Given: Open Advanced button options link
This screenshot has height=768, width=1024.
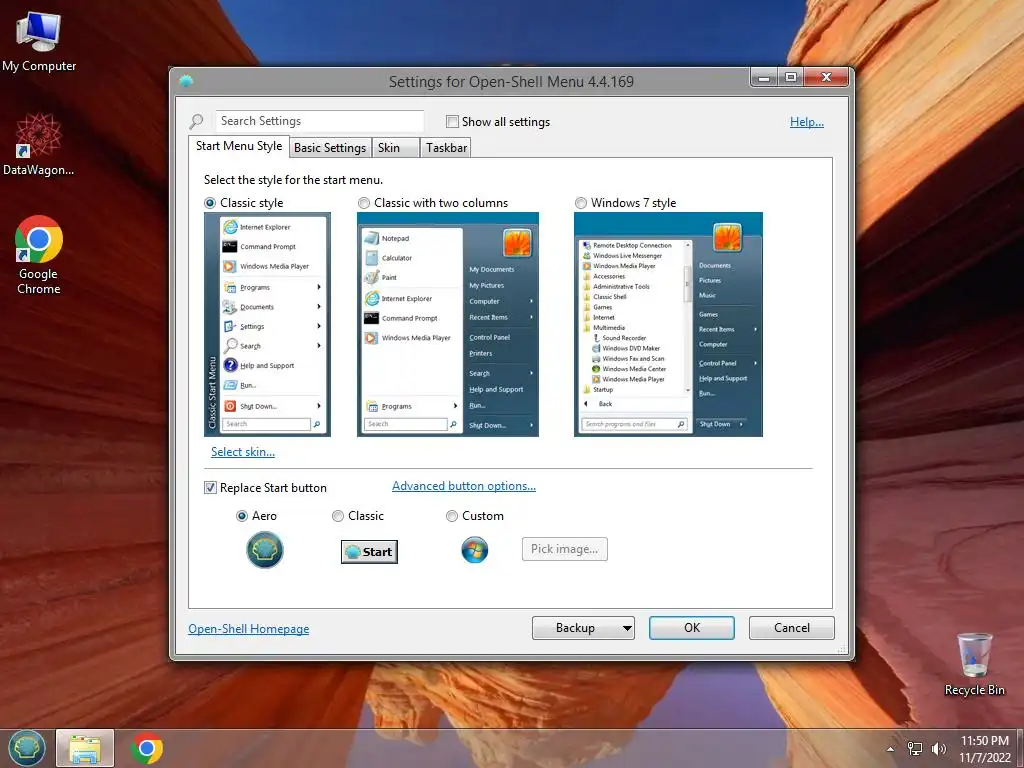Looking at the screenshot, I should point(464,486).
